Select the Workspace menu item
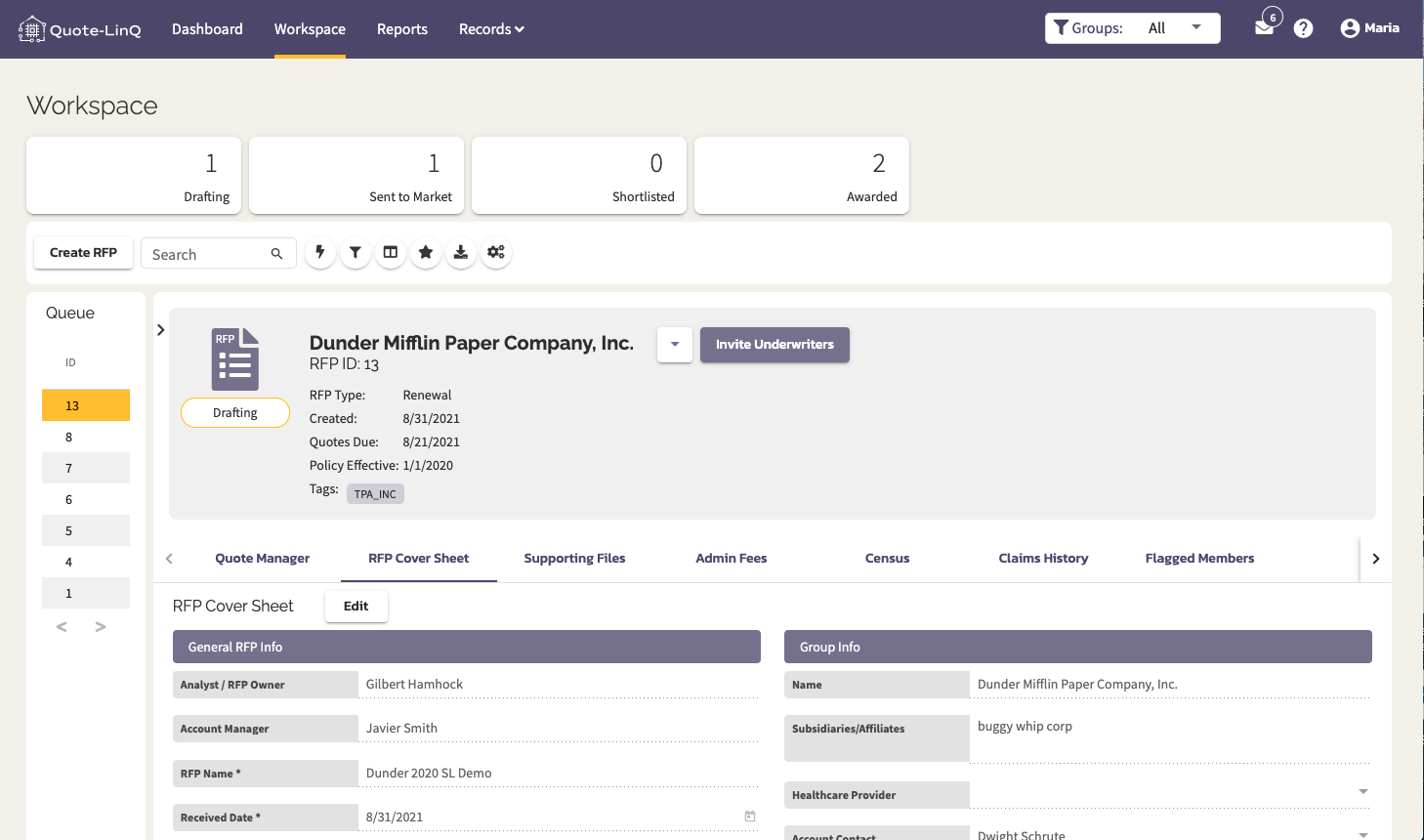This screenshot has width=1424, height=840. click(310, 29)
